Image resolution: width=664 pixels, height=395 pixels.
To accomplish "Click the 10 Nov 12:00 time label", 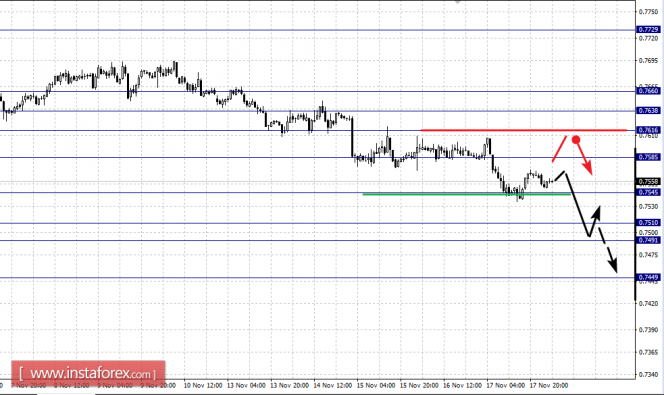I will click(x=203, y=386).
